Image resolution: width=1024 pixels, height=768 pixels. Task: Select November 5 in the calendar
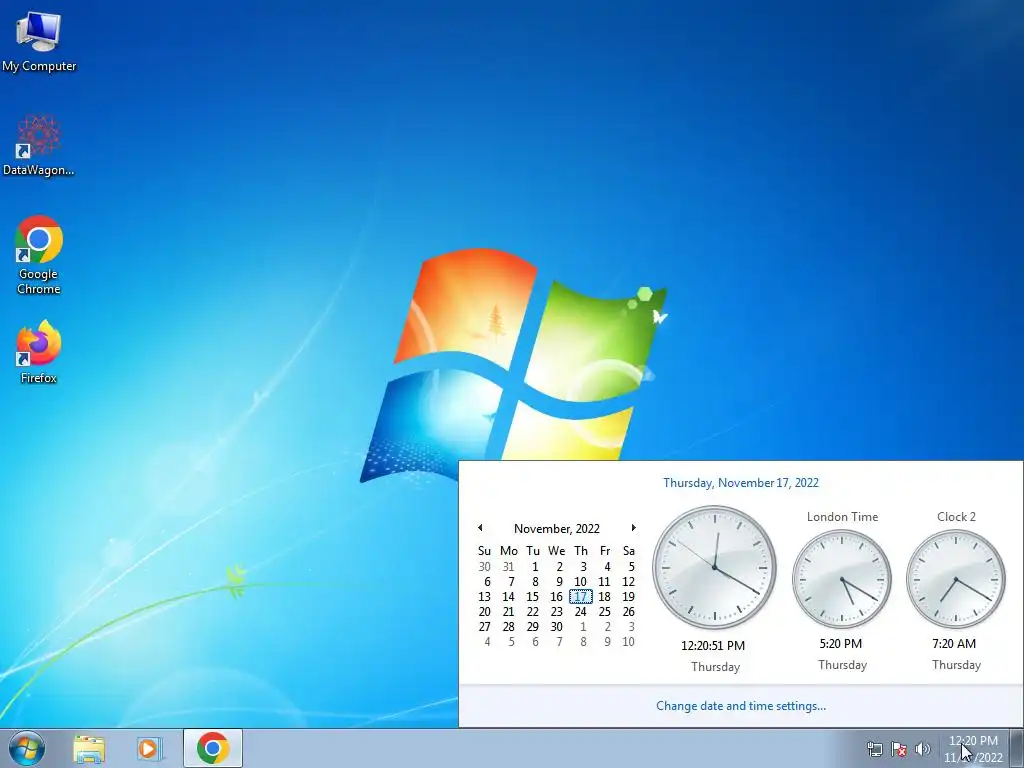click(631, 567)
